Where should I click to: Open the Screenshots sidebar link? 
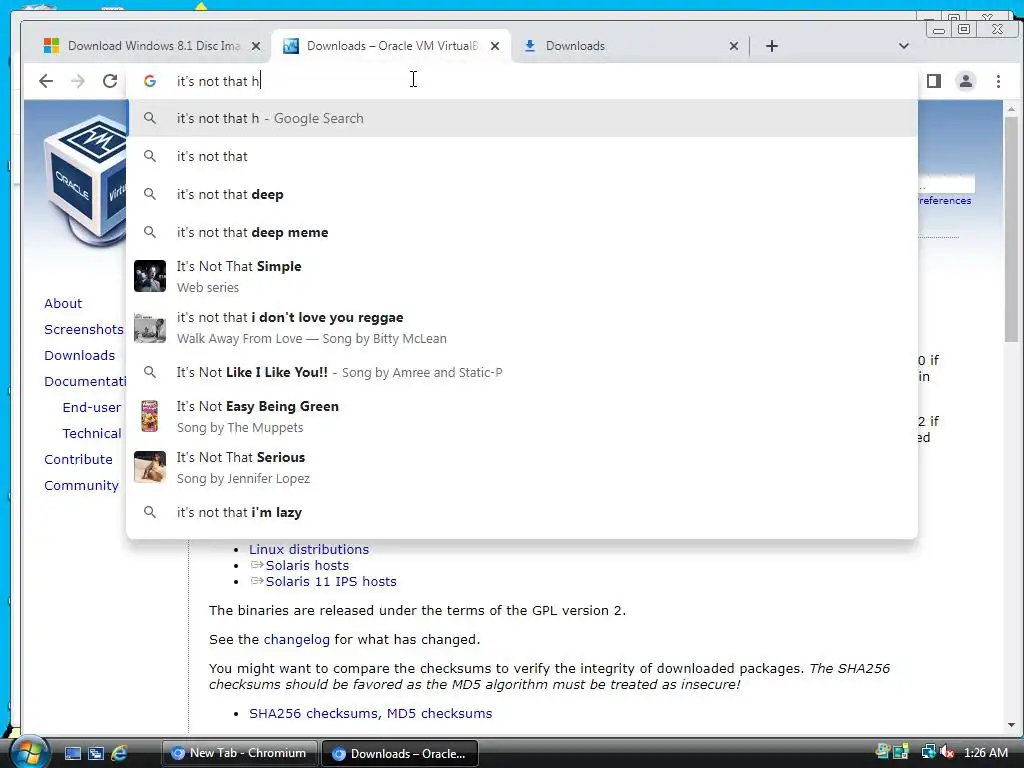tap(84, 329)
